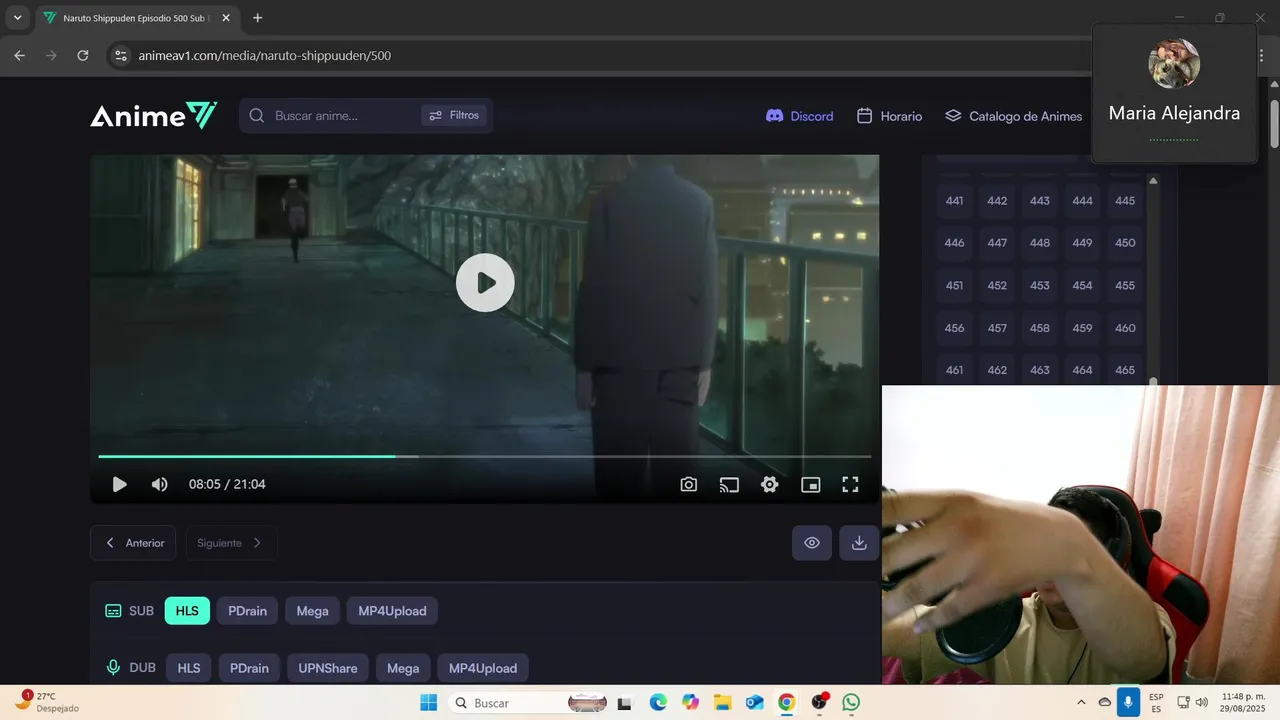Viewport: 1280px width, 720px height.
Task: Select the Naruto Shippuden Episodio 500 tab
Action: tap(137, 18)
